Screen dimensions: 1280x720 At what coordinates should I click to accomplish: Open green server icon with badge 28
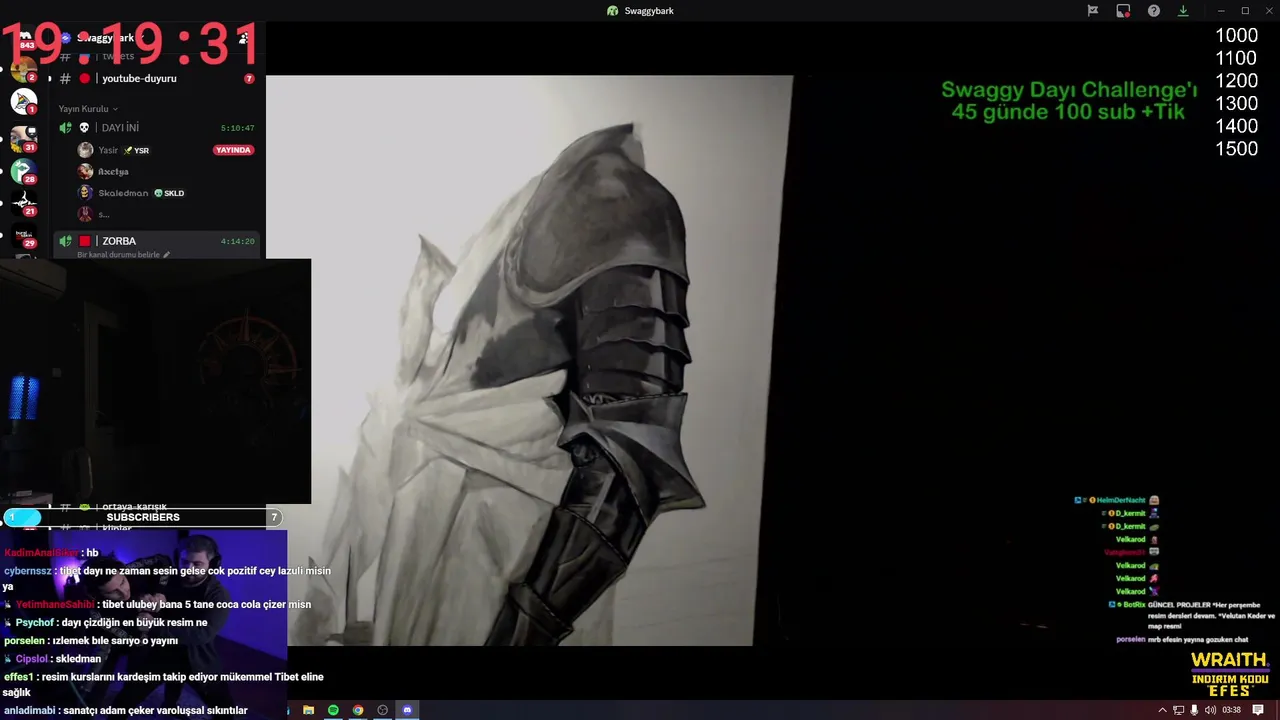(x=23, y=171)
